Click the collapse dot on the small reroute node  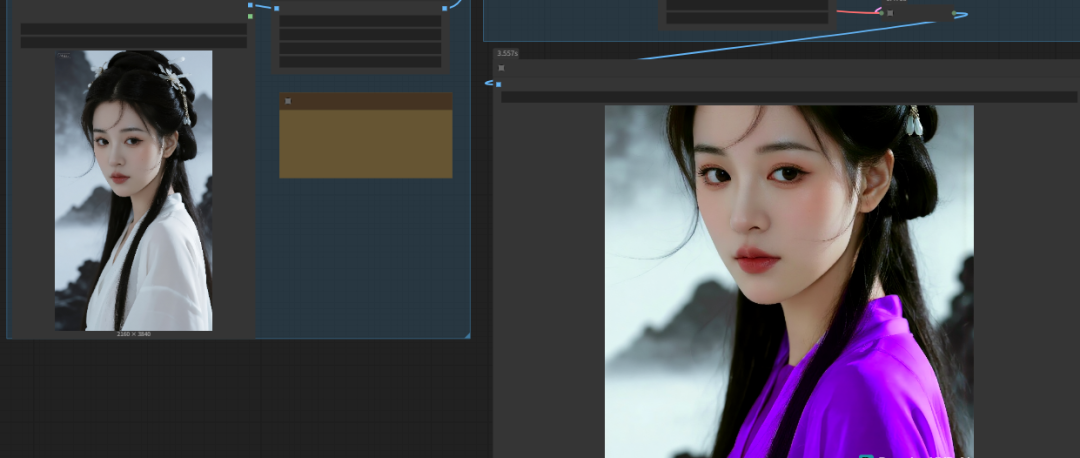point(890,13)
